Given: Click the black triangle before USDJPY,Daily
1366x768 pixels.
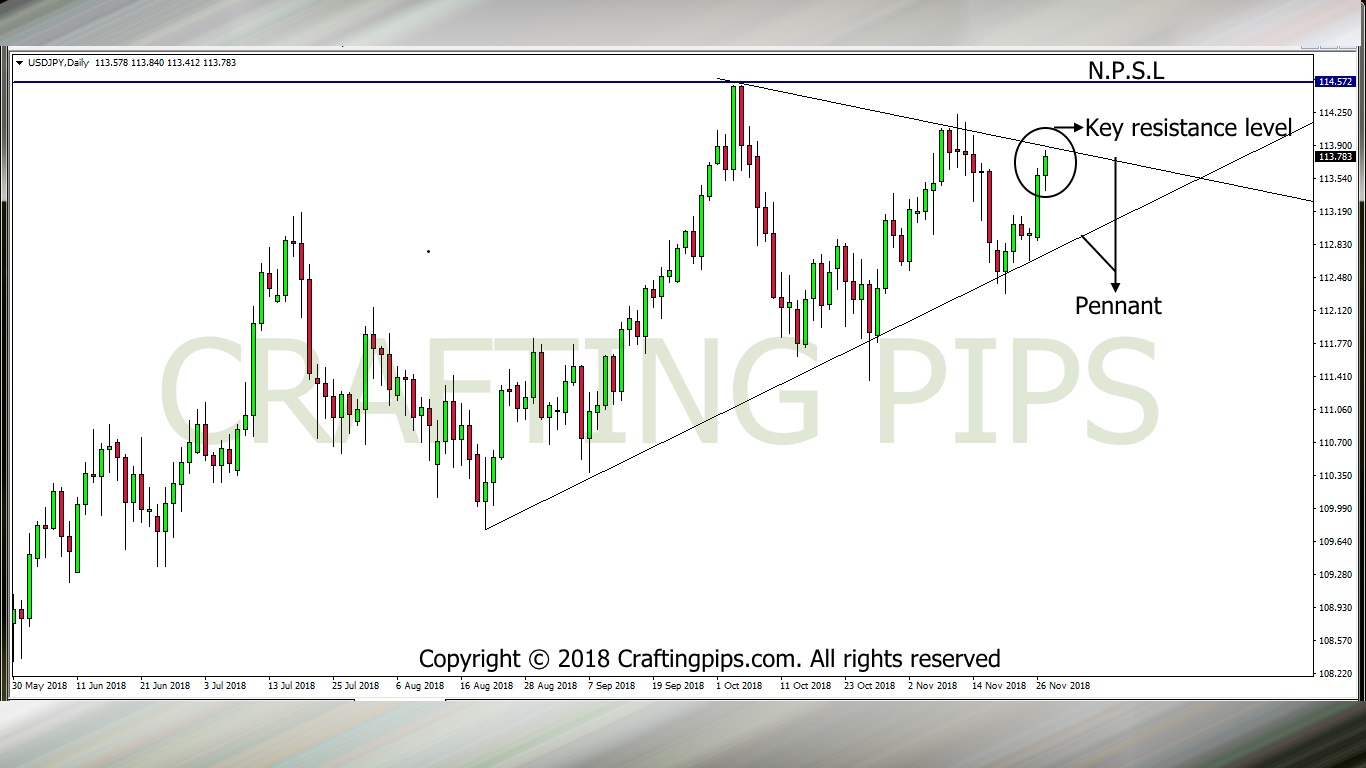Looking at the screenshot, I should (x=20, y=63).
